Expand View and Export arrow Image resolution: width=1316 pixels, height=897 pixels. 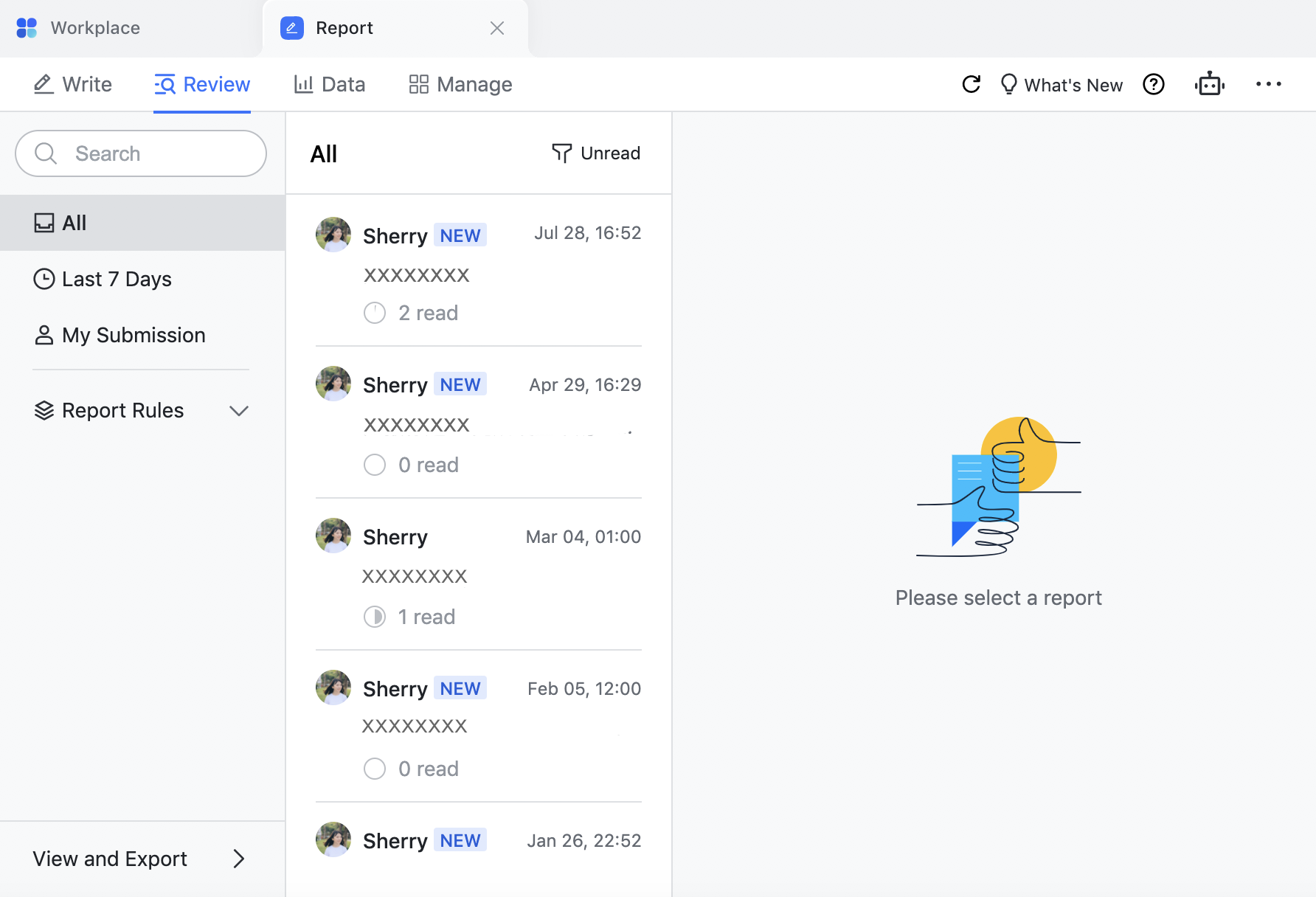click(238, 859)
